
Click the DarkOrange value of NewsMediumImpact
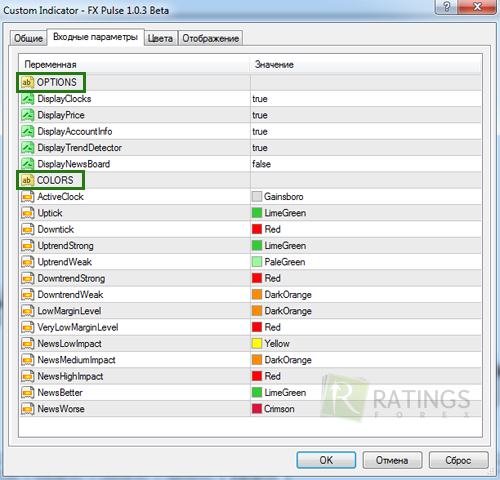pyautogui.click(x=288, y=360)
